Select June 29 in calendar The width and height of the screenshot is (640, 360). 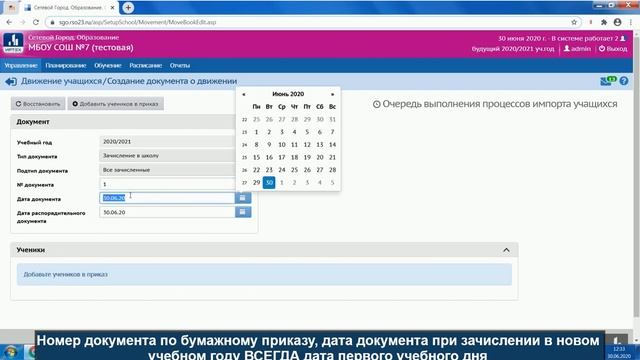pyautogui.click(x=256, y=182)
